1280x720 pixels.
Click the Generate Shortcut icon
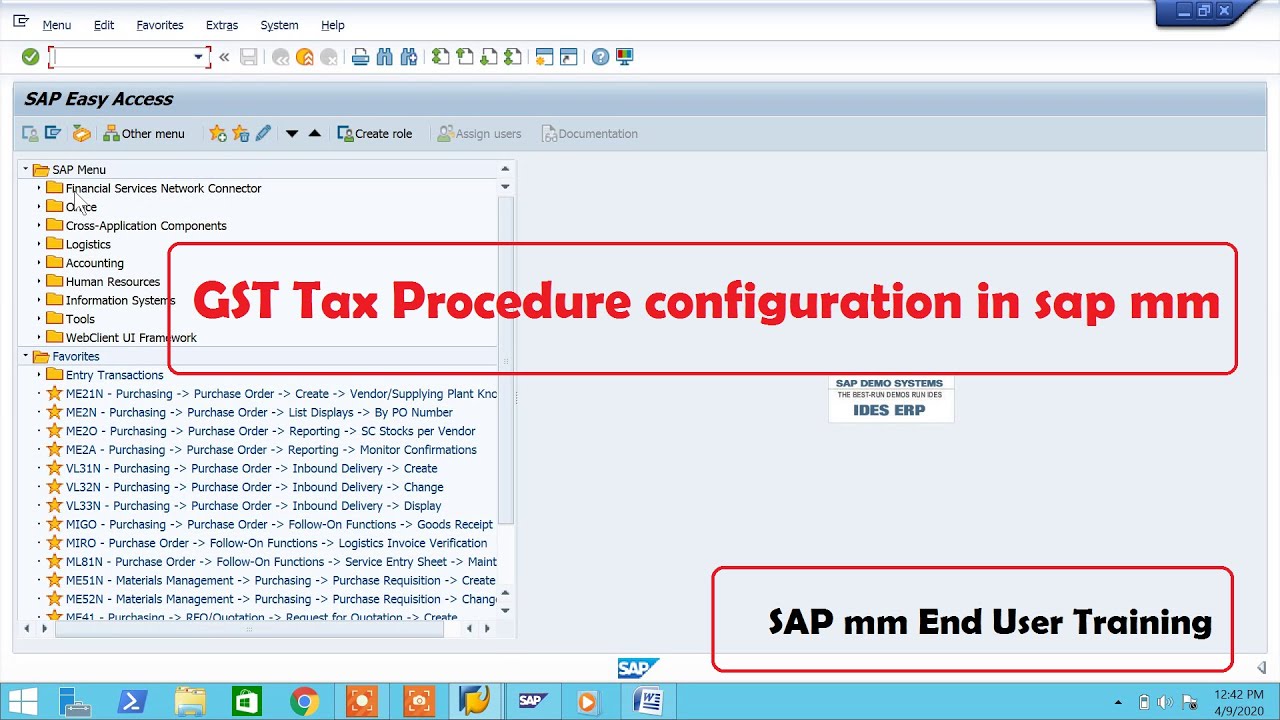tap(568, 57)
